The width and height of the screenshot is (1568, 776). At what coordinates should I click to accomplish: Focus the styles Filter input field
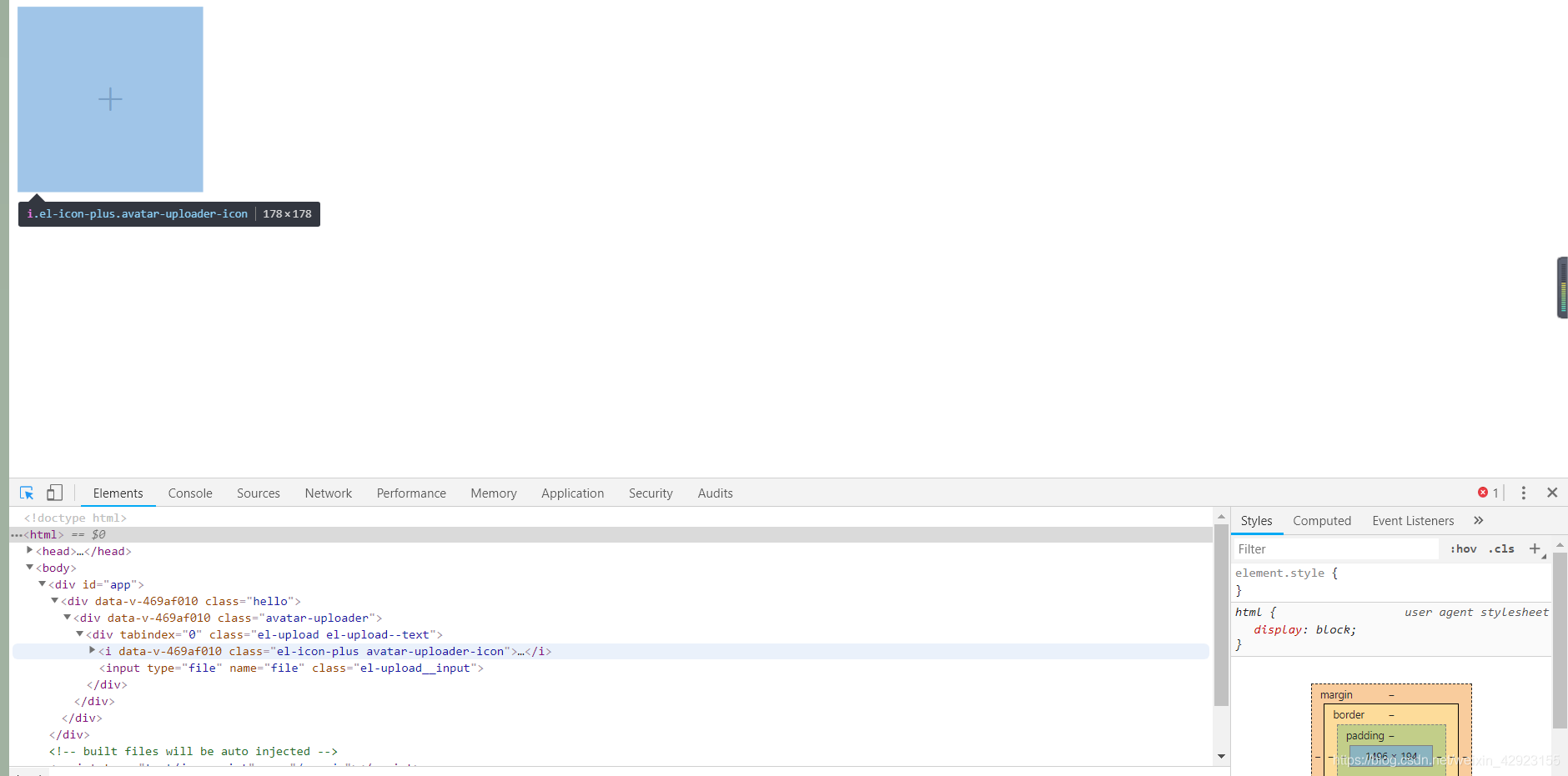1335,549
